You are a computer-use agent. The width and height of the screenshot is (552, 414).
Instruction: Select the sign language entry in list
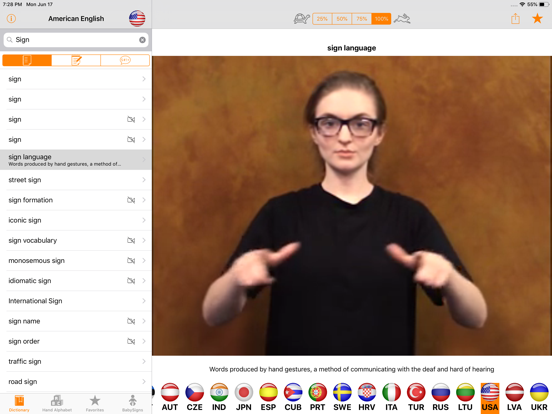pyautogui.click(x=76, y=160)
